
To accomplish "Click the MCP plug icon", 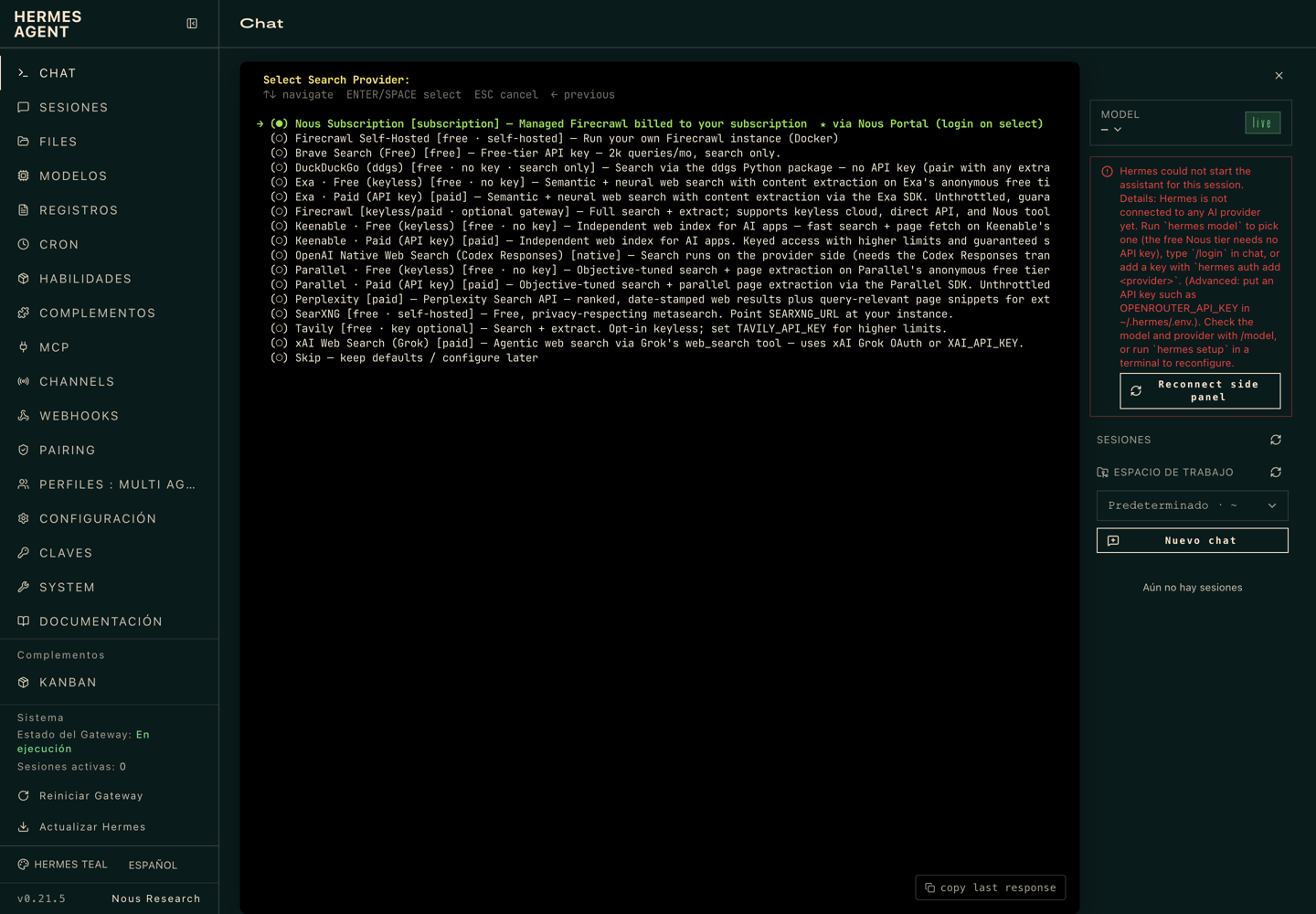I will [x=24, y=347].
